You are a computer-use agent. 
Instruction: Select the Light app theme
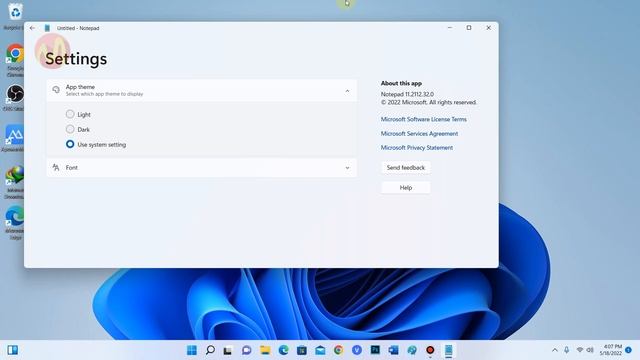point(70,114)
